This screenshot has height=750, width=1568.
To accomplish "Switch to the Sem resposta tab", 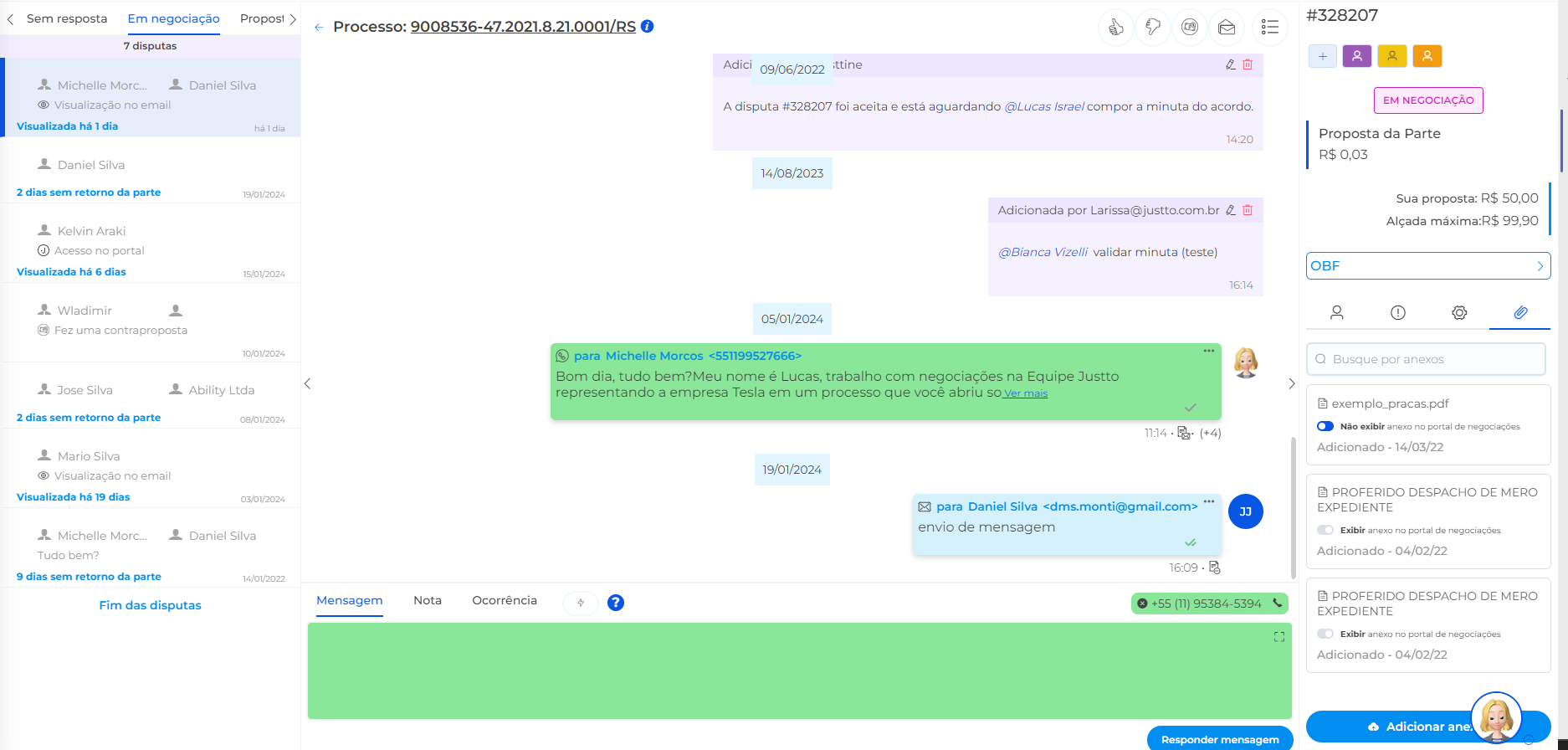I will (x=67, y=18).
